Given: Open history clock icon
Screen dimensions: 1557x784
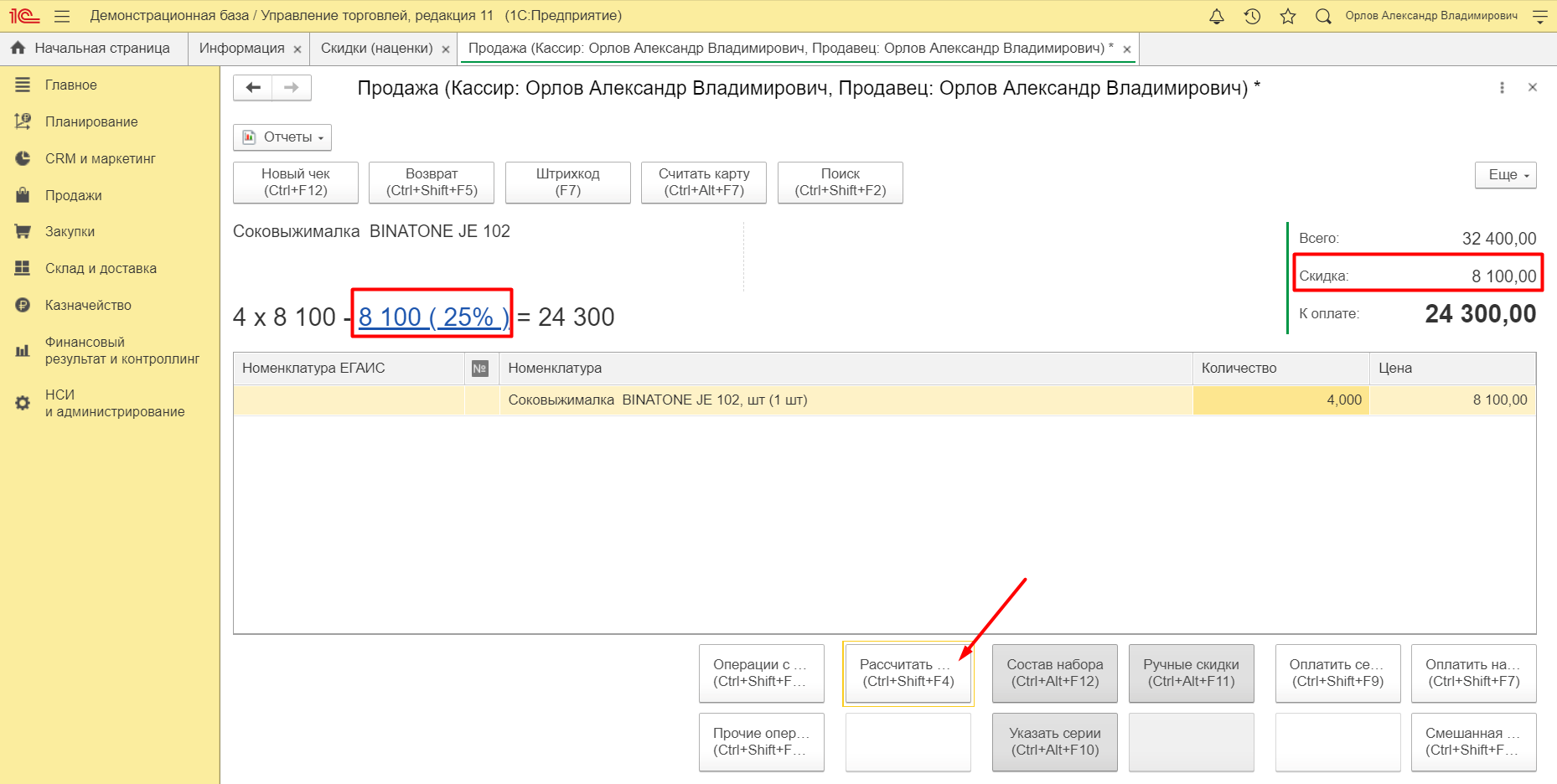Looking at the screenshot, I should pyautogui.click(x=1252, y=16).
